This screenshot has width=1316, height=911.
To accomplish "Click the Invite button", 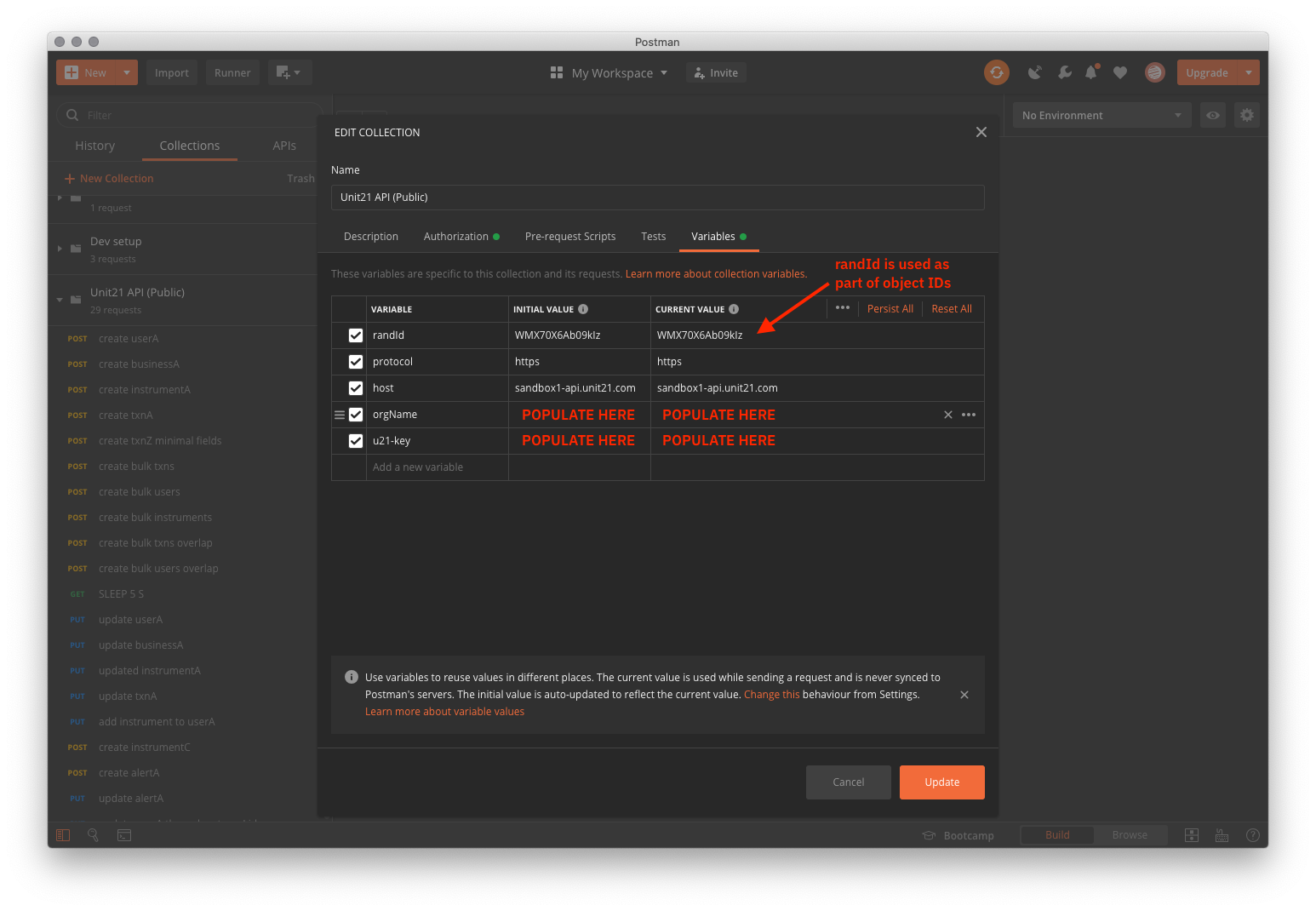I will pos(716,72).
